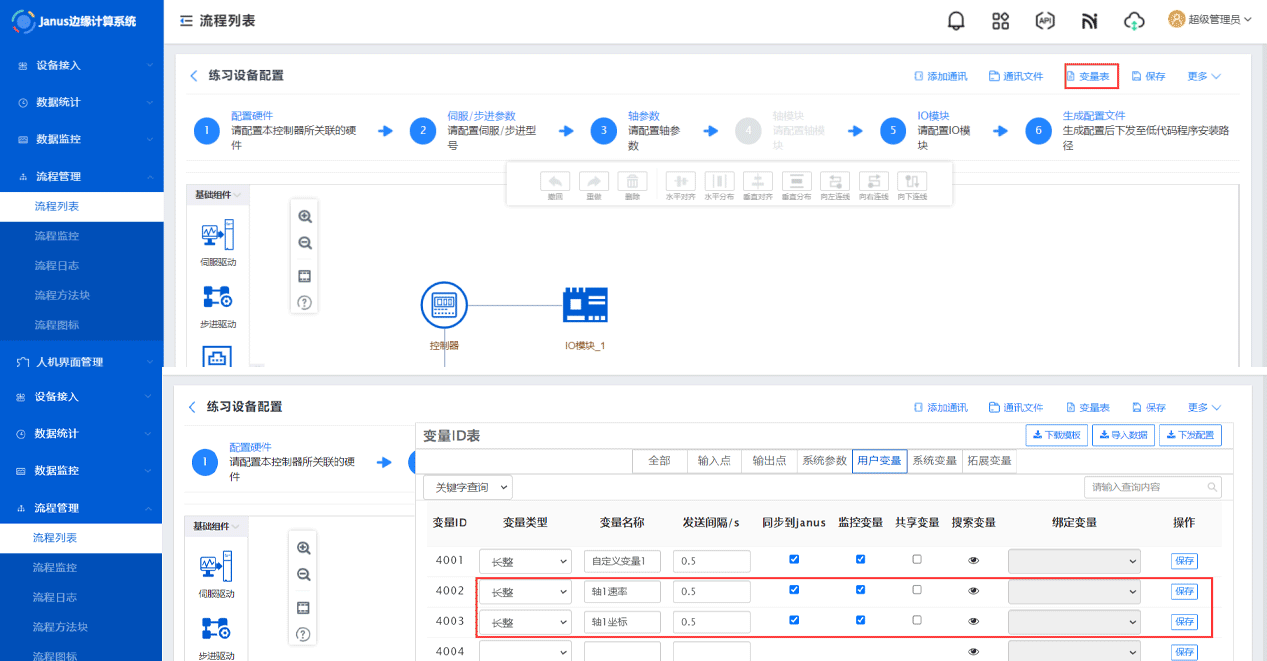Viewport: 1267px width, 661px height.
Task: Open the 关键字查询 dropdown
Action: [x=468, y=487]
